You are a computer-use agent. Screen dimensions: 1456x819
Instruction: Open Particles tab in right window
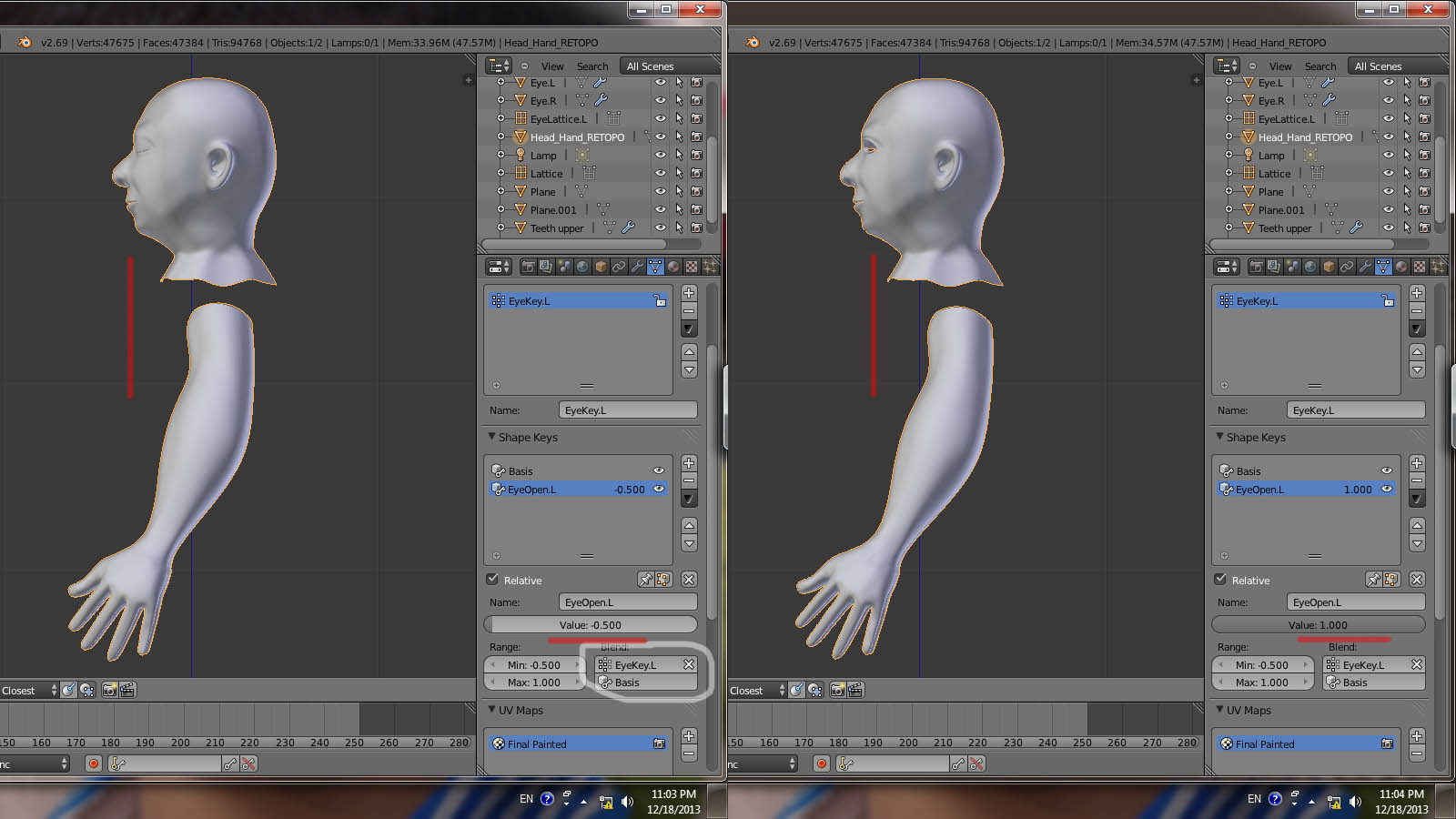[x=1438, y=267]
